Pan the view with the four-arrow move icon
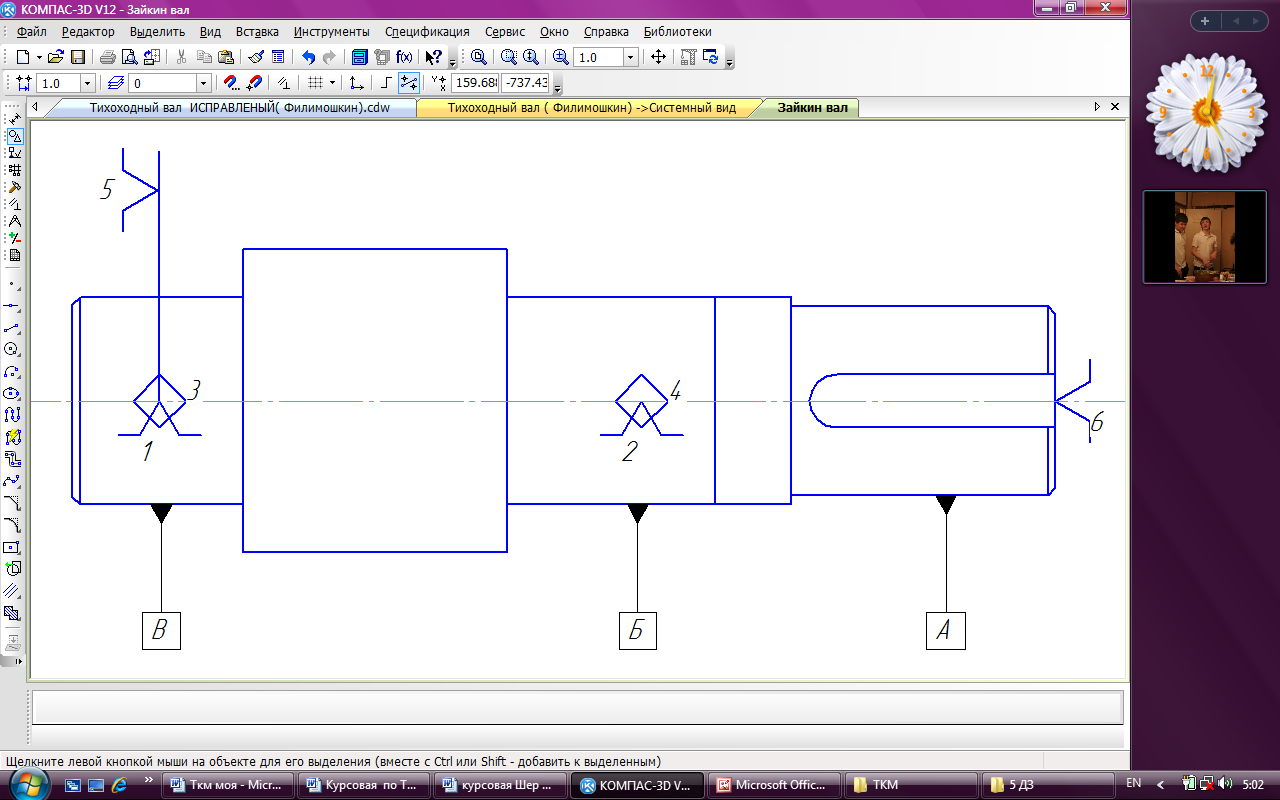The width and height of the screenshot is (1280, 800). pyautogui.click(x=658, y=57)
